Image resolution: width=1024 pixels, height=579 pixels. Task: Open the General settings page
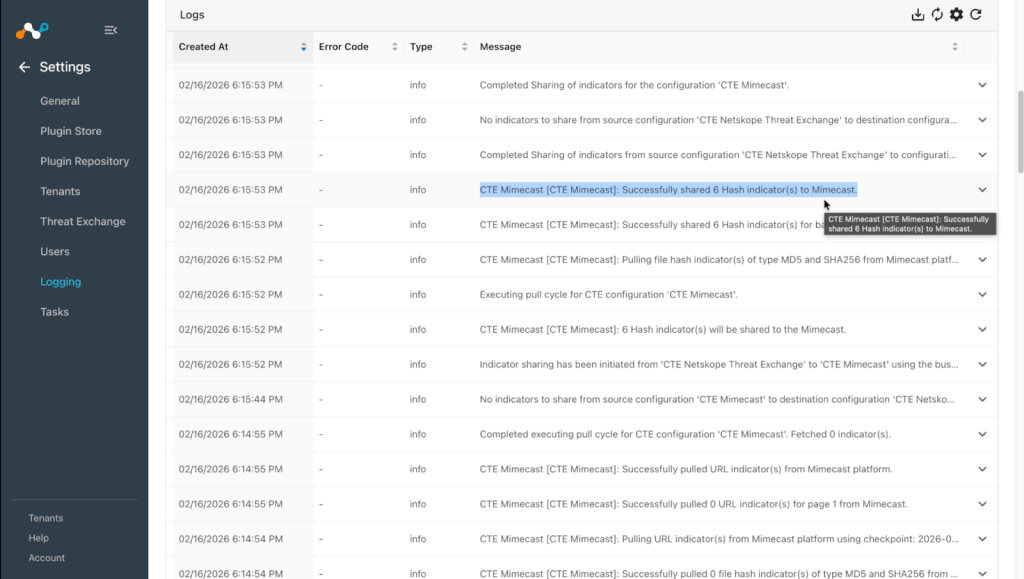[60, 101]
